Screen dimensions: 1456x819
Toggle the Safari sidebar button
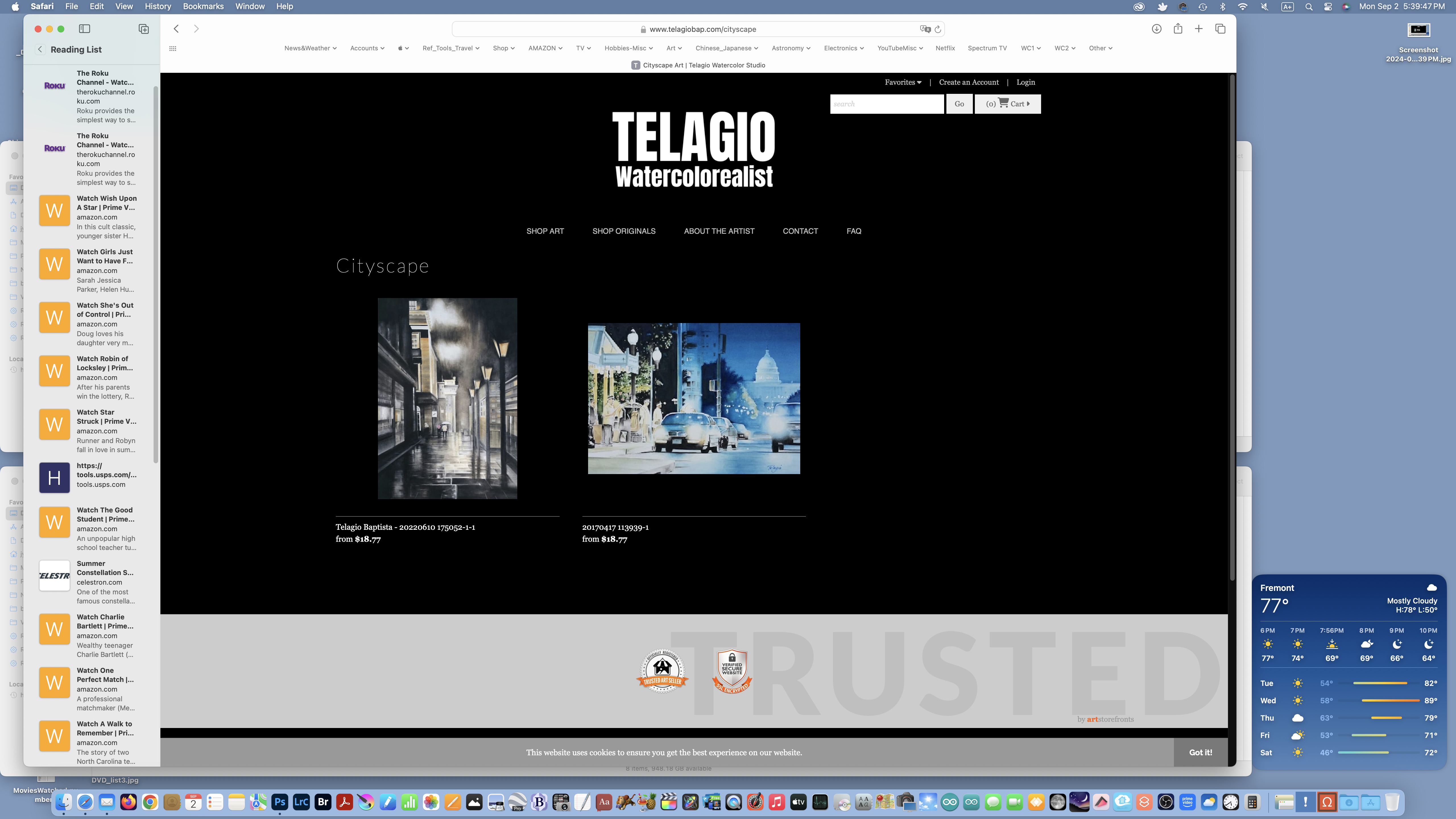[x=84, y=29]
